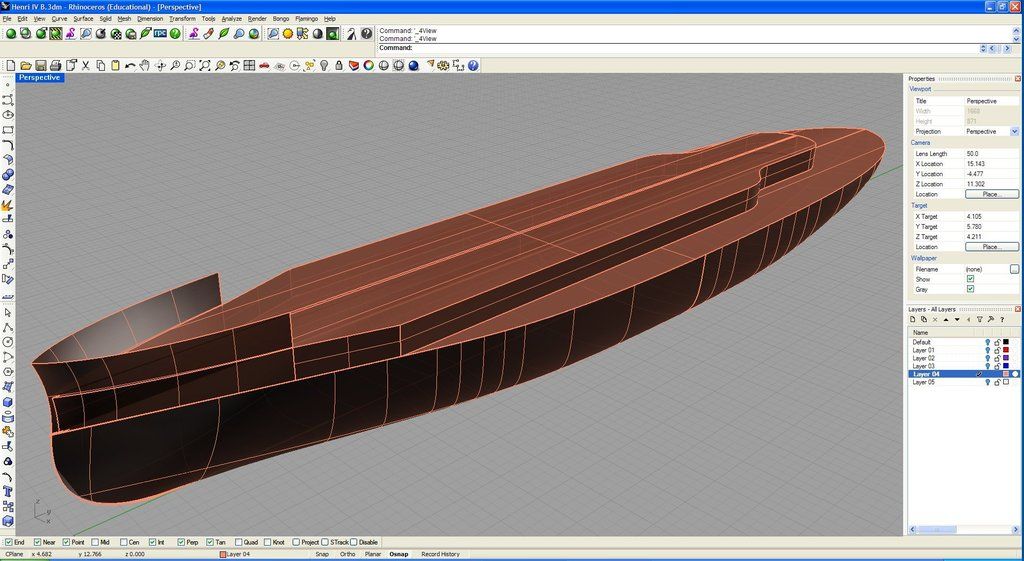Lock Layer 02 using its padlock icon
Screen dimensions: 1024x561
(997, 358)
